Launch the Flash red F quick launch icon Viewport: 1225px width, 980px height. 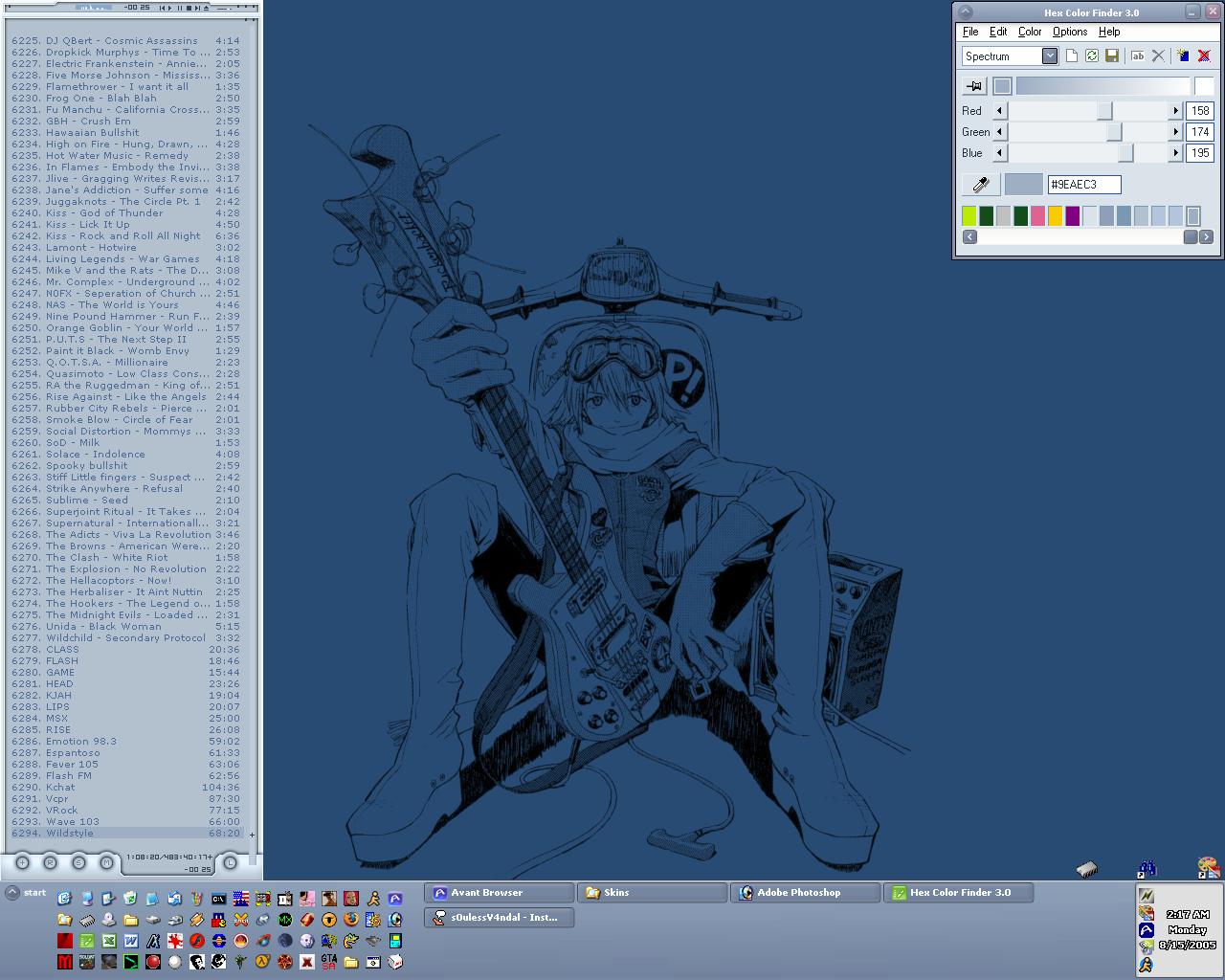click(x=197, y=941)
